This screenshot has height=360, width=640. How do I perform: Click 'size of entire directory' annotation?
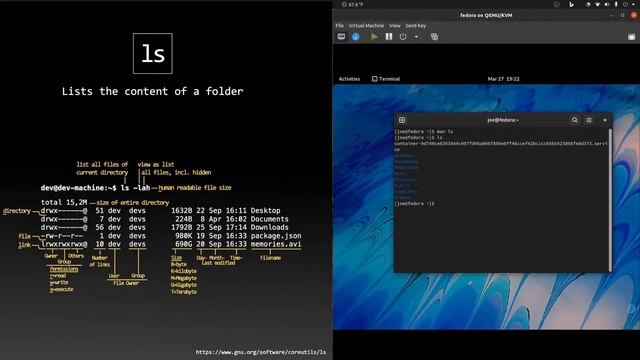point(133,202)
